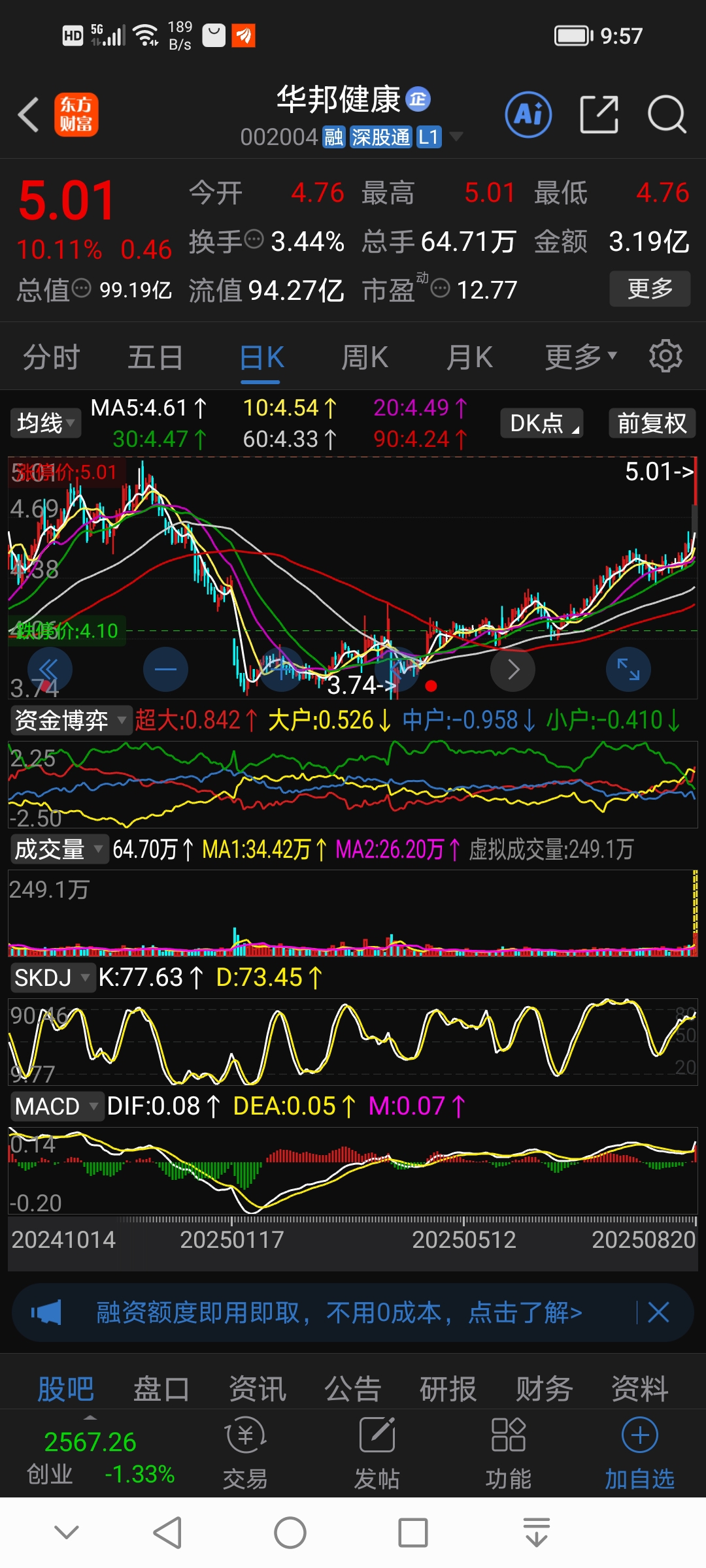Open DK点 selector

[x=542, y=423]
